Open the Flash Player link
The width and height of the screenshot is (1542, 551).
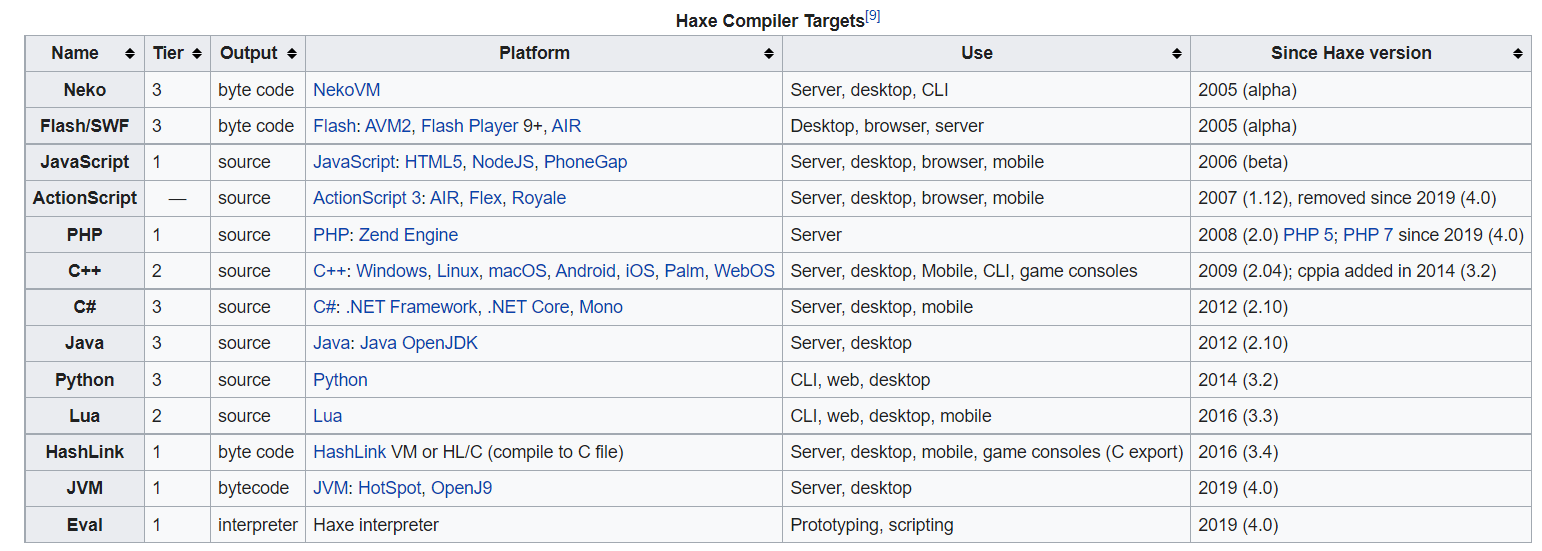[470, 126]
